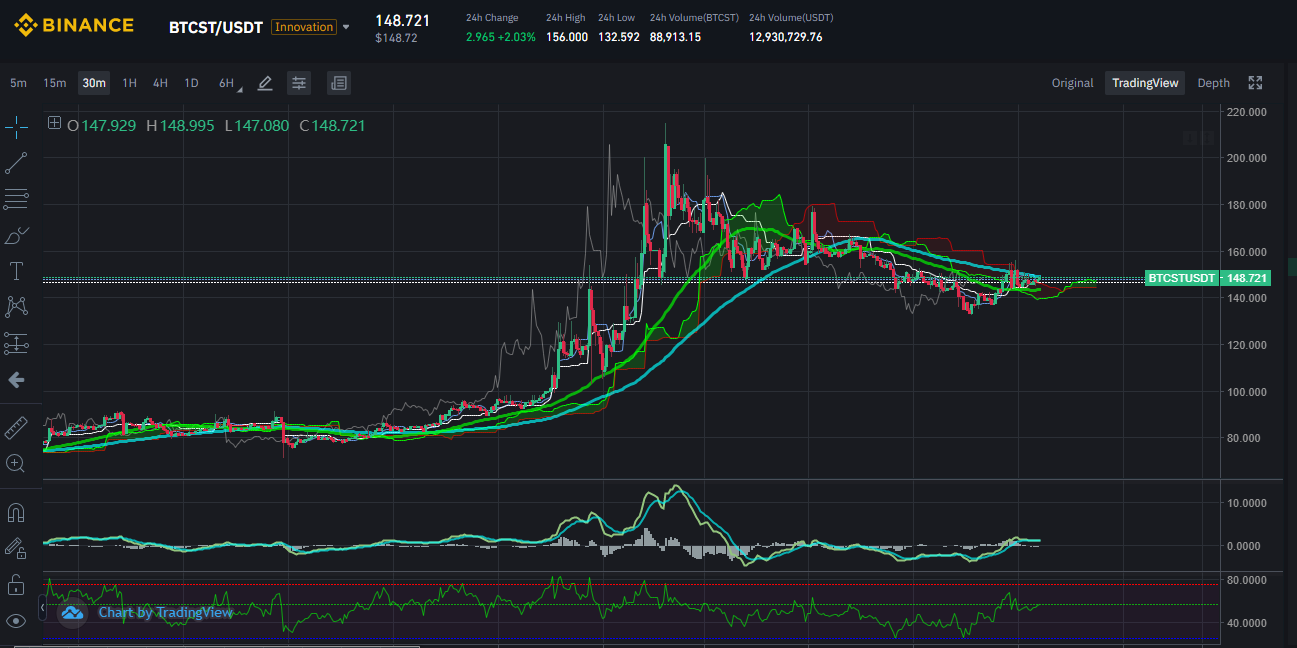
Task: Click the Open value 147.929
Action: [x=108, y=125]
